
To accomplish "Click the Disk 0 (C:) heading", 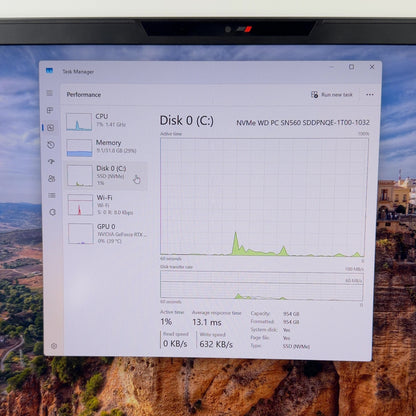I will click(x=187, y=121).
